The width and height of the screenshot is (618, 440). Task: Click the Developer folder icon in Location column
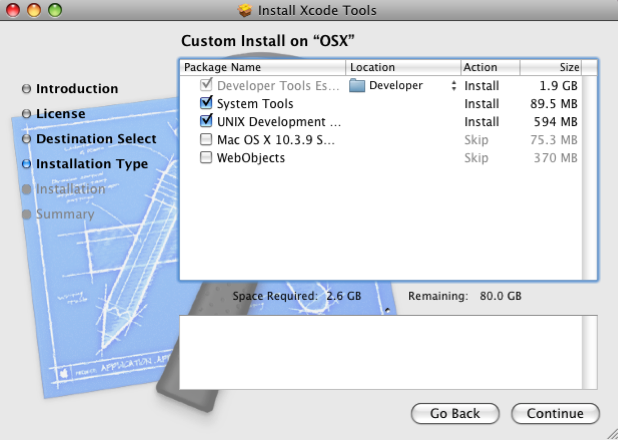click(357, 86)
